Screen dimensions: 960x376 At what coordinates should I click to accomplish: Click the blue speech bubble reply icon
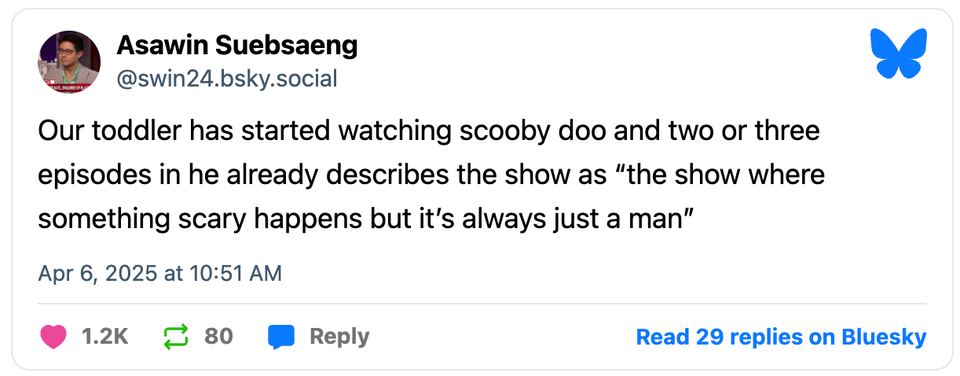[281, 337]
